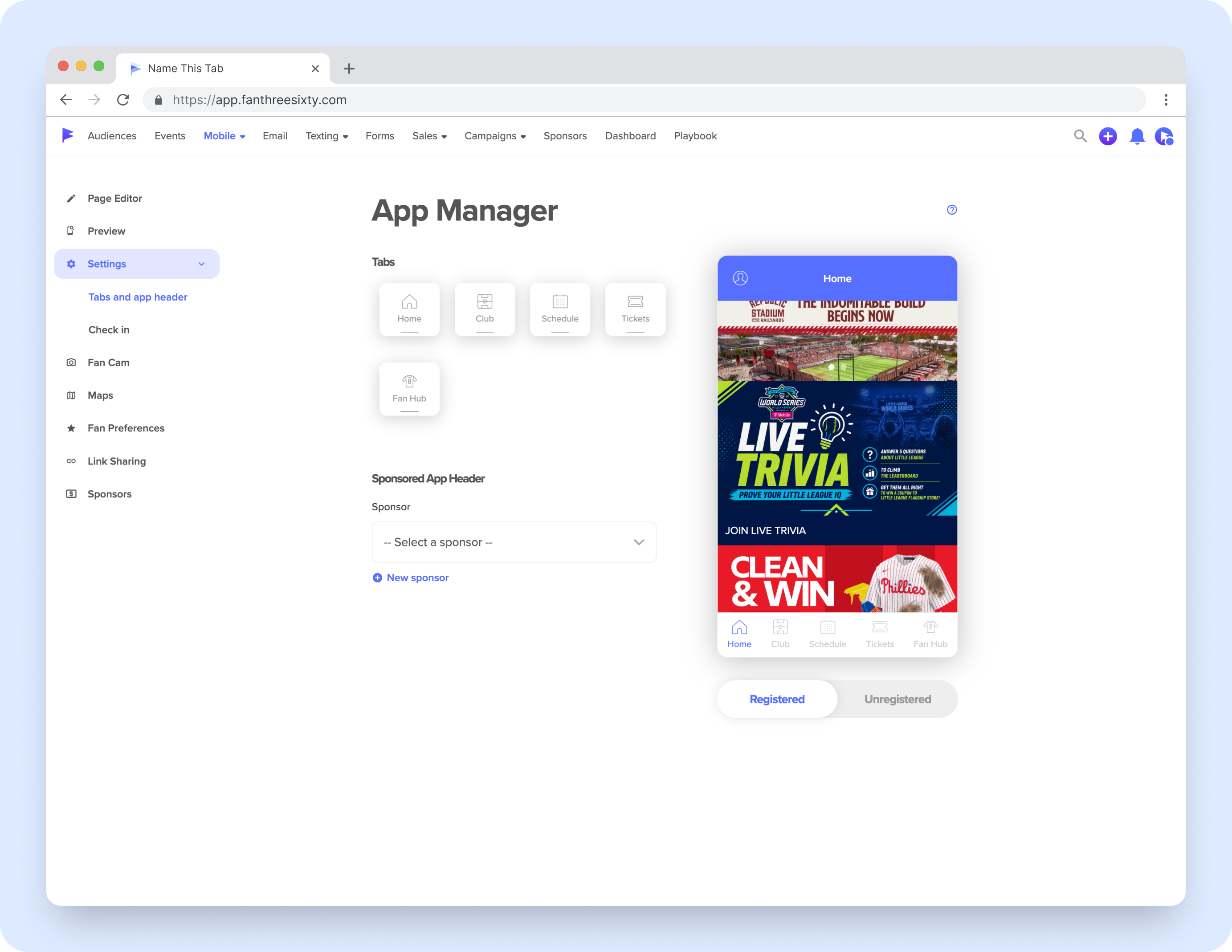
Task: Select the Name This Tab browser tab
Action: tap(222, 69)
